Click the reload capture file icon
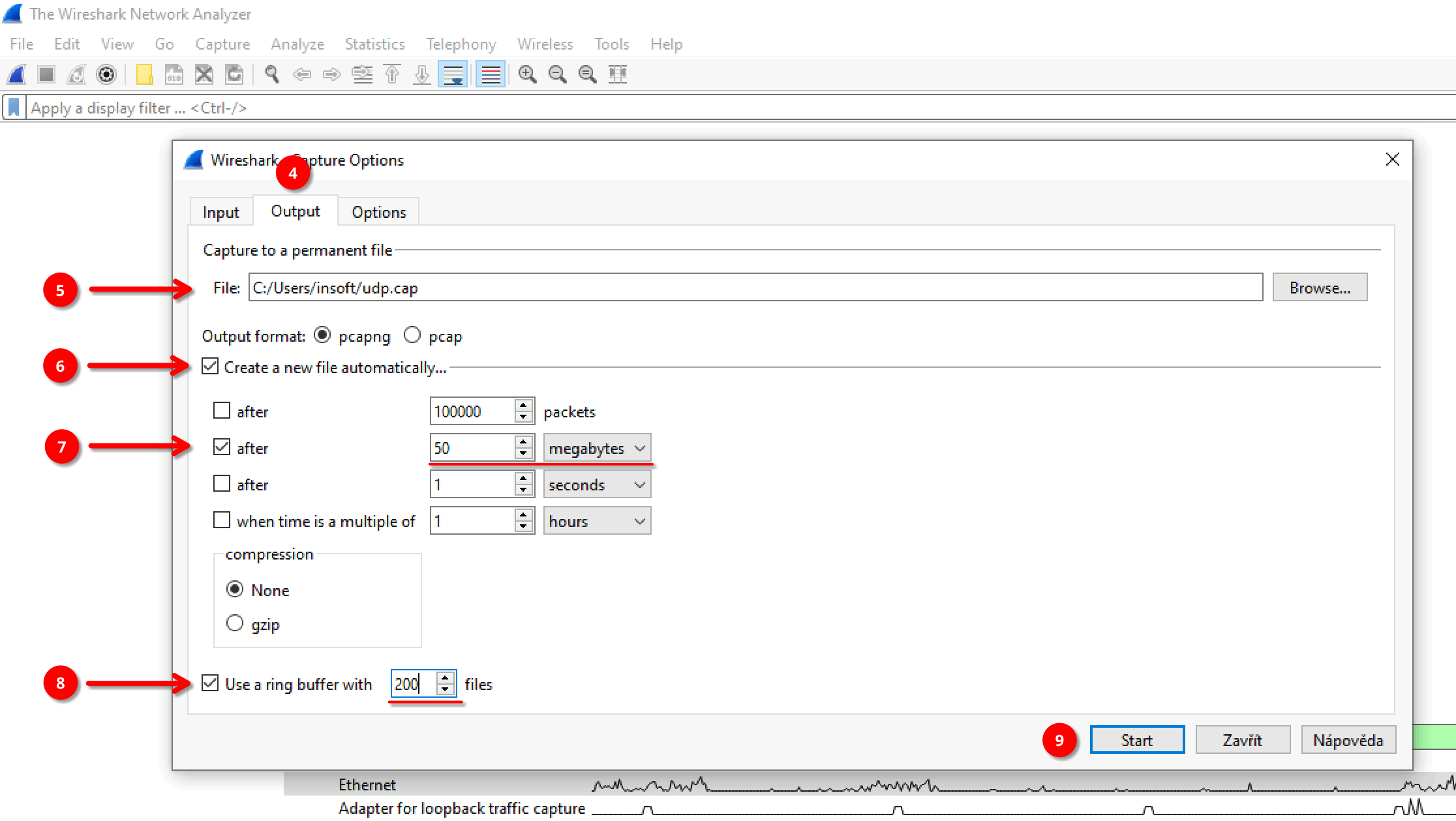This screenshot has height=821, width=1456. (234, 74)
